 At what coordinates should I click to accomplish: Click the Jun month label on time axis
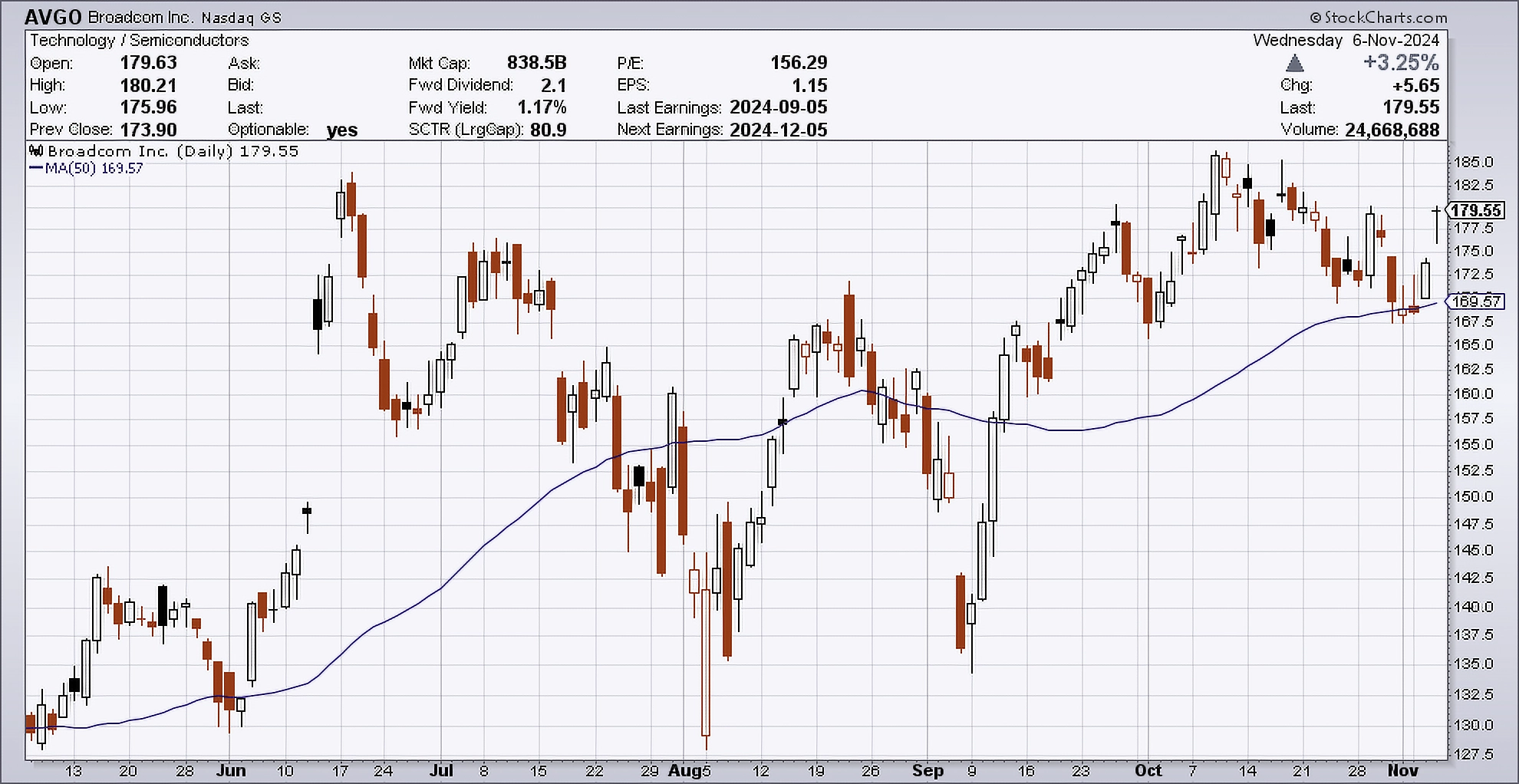[x=231, y=770]
